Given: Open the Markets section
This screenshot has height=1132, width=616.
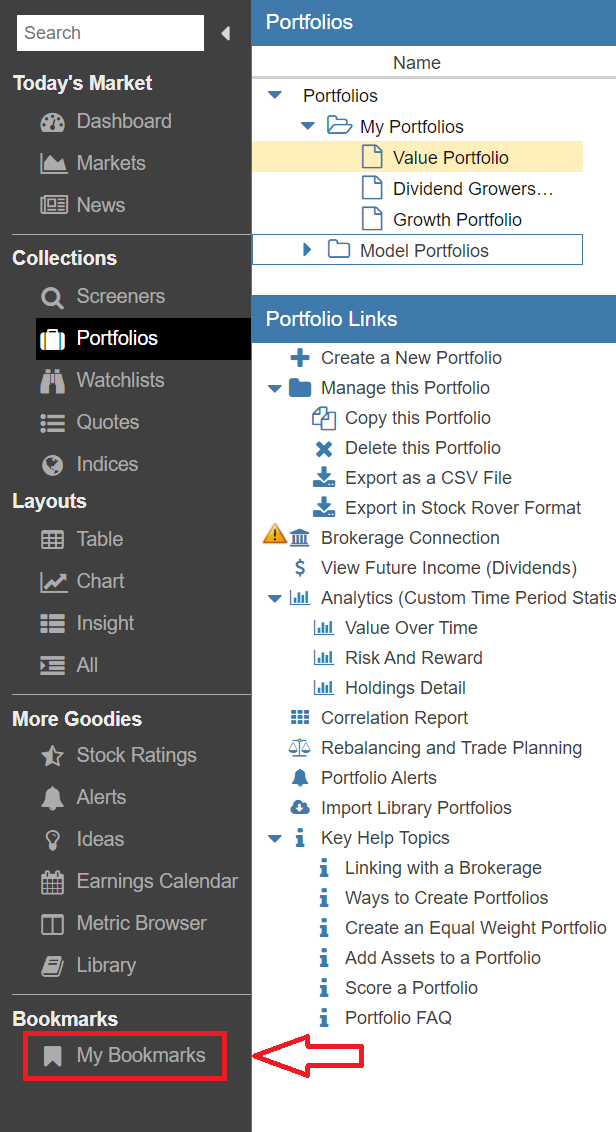Looking at the screenshot, I should (110, 164).
